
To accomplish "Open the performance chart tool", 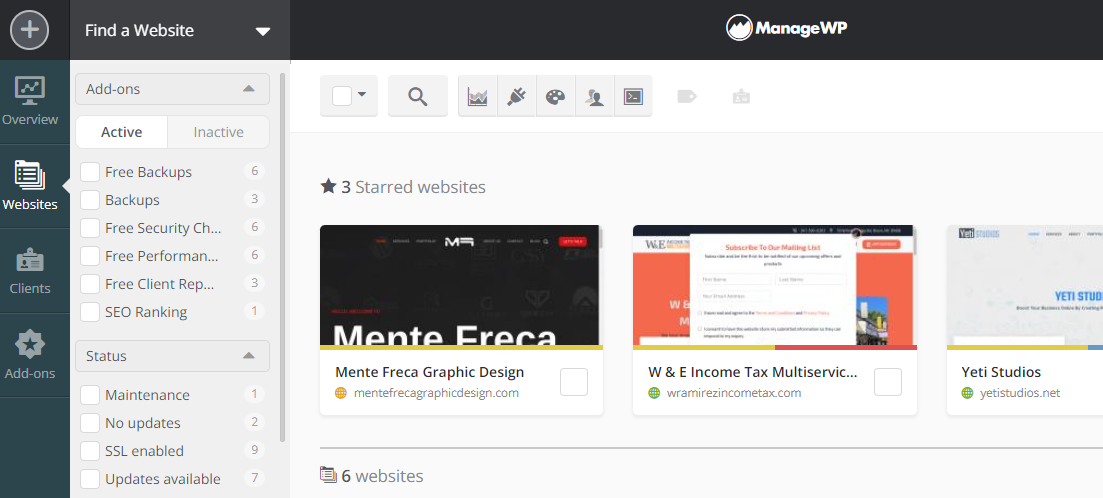I will pyautogui.click(x=478, y=96).
